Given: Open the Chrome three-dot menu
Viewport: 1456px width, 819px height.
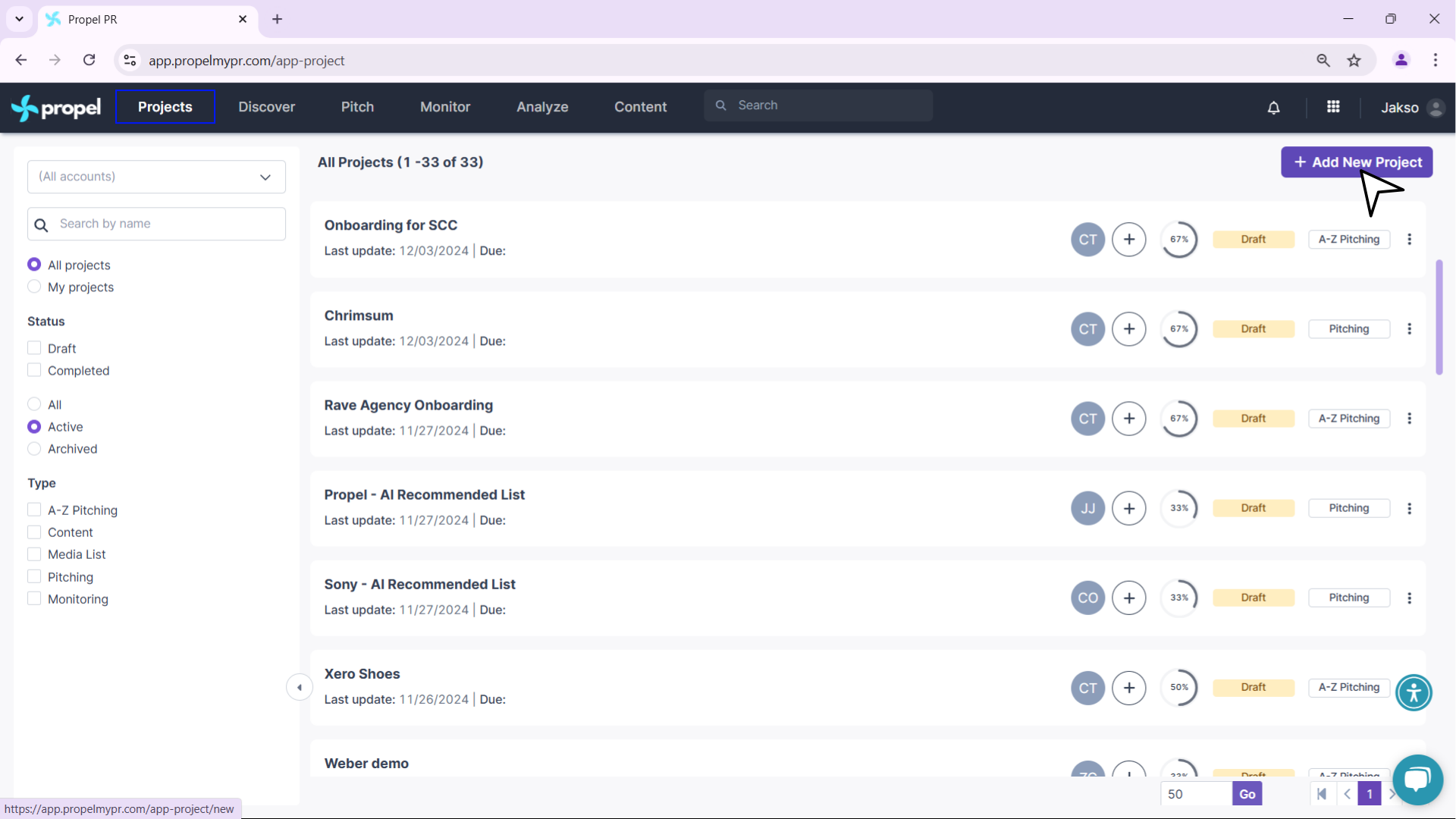Looking at the screenshot, I should (x=1436, y=61).
